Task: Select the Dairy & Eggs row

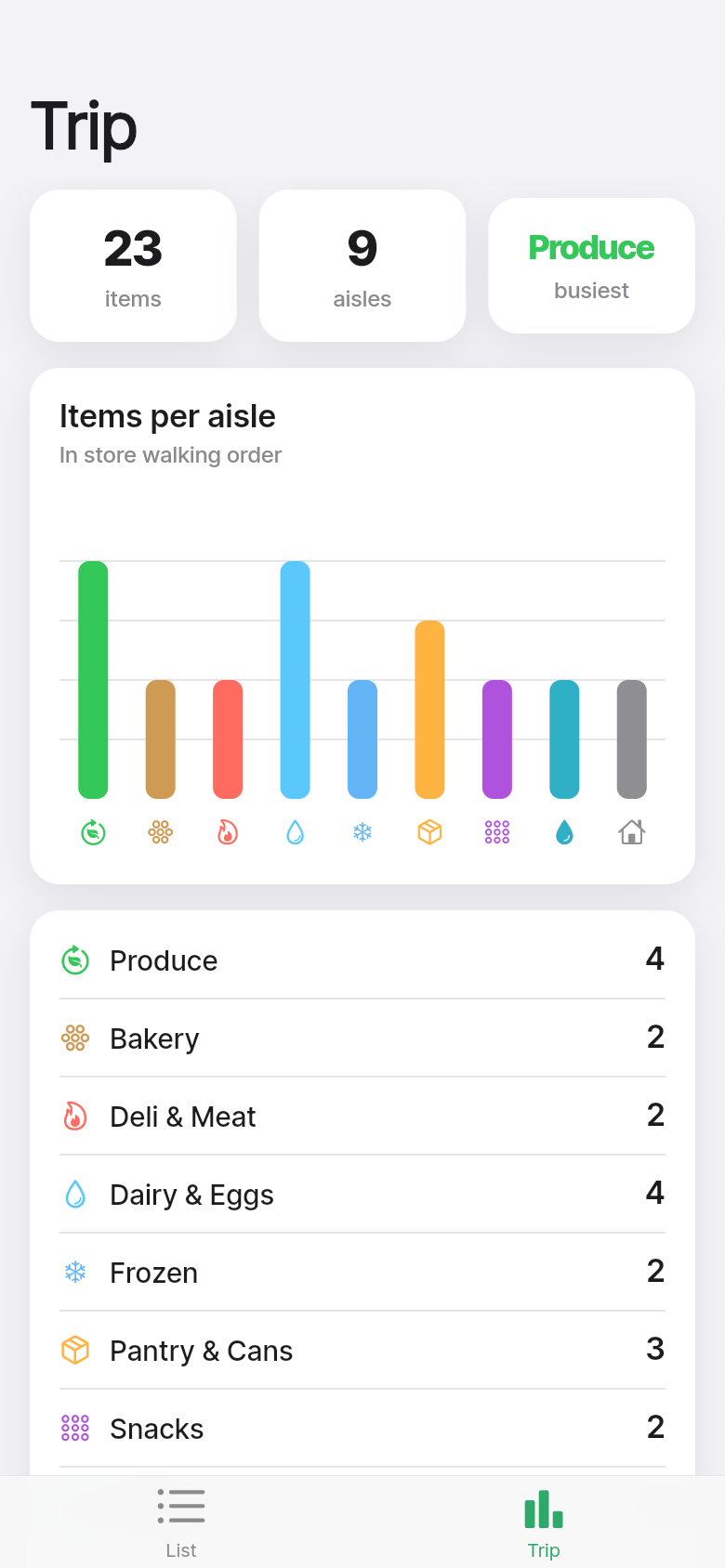Action: [x=362, y=1195]
